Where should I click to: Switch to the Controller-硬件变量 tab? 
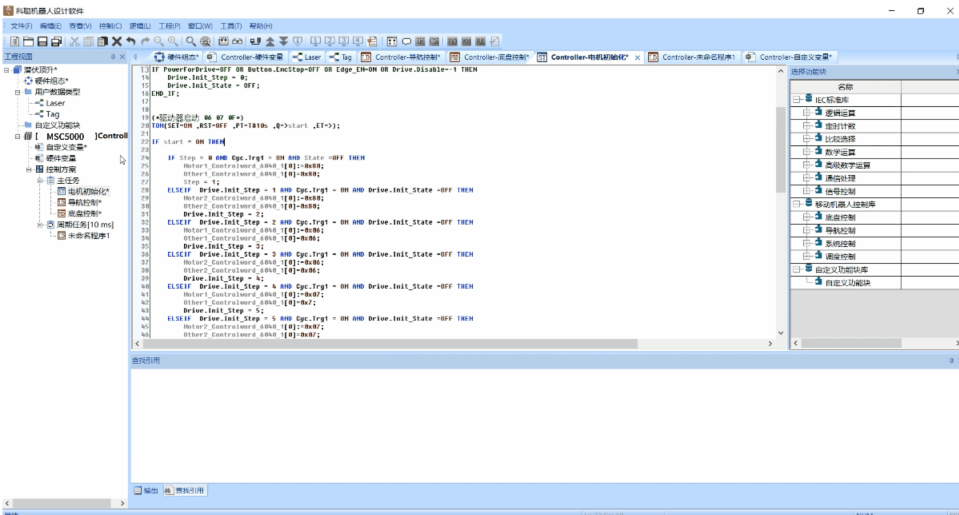coord(246,57)
